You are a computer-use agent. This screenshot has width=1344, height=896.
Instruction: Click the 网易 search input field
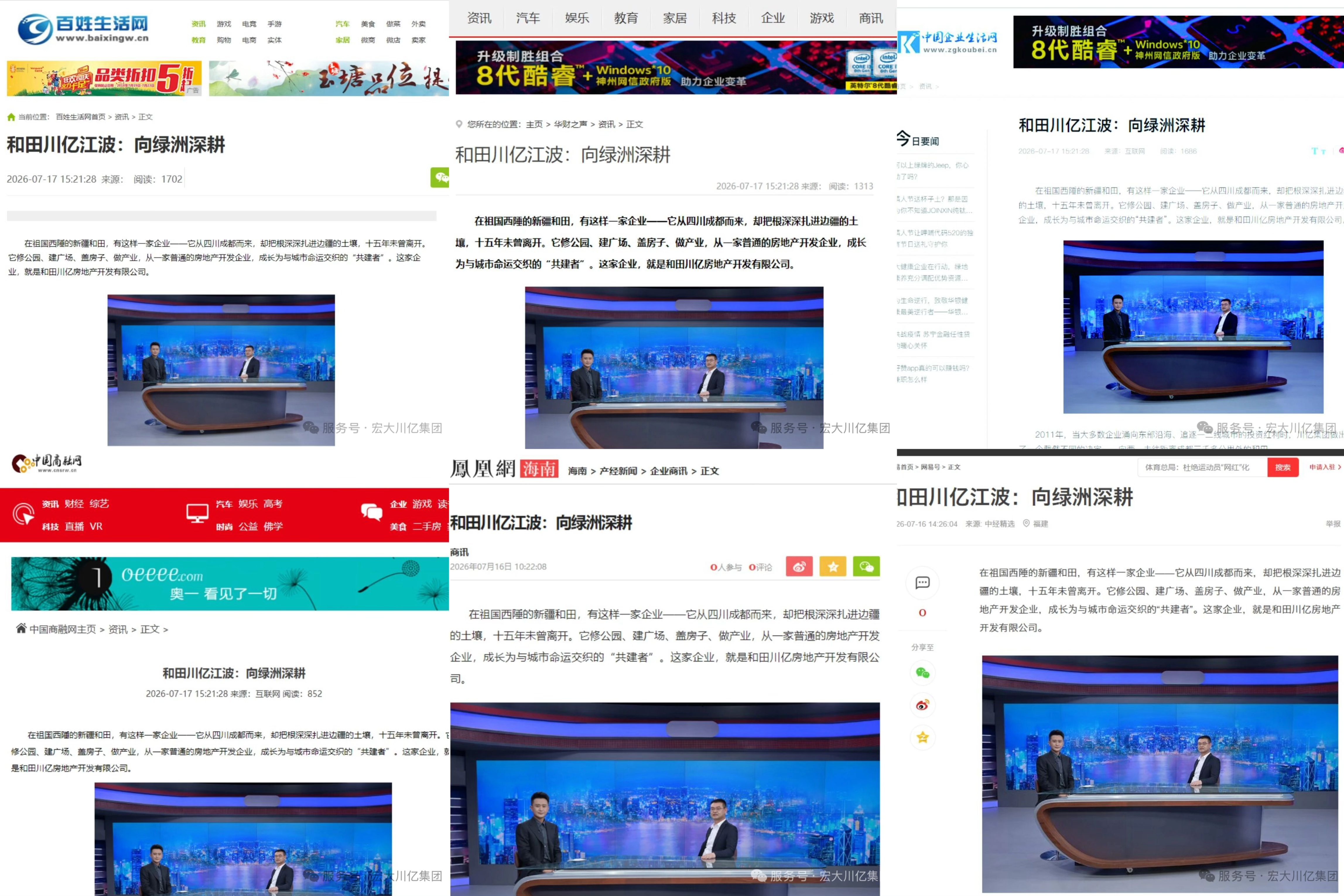[x=1202, y=467]
